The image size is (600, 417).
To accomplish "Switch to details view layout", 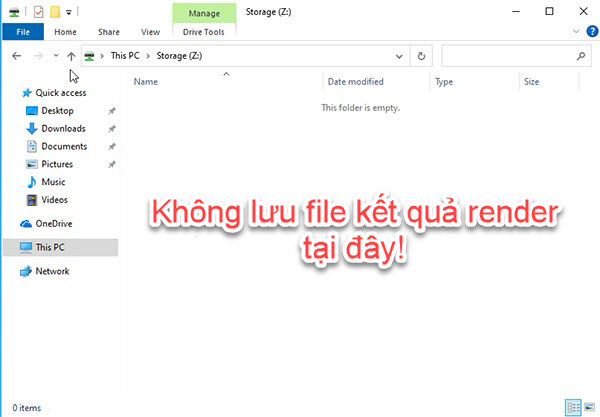I will coord(573,407).
